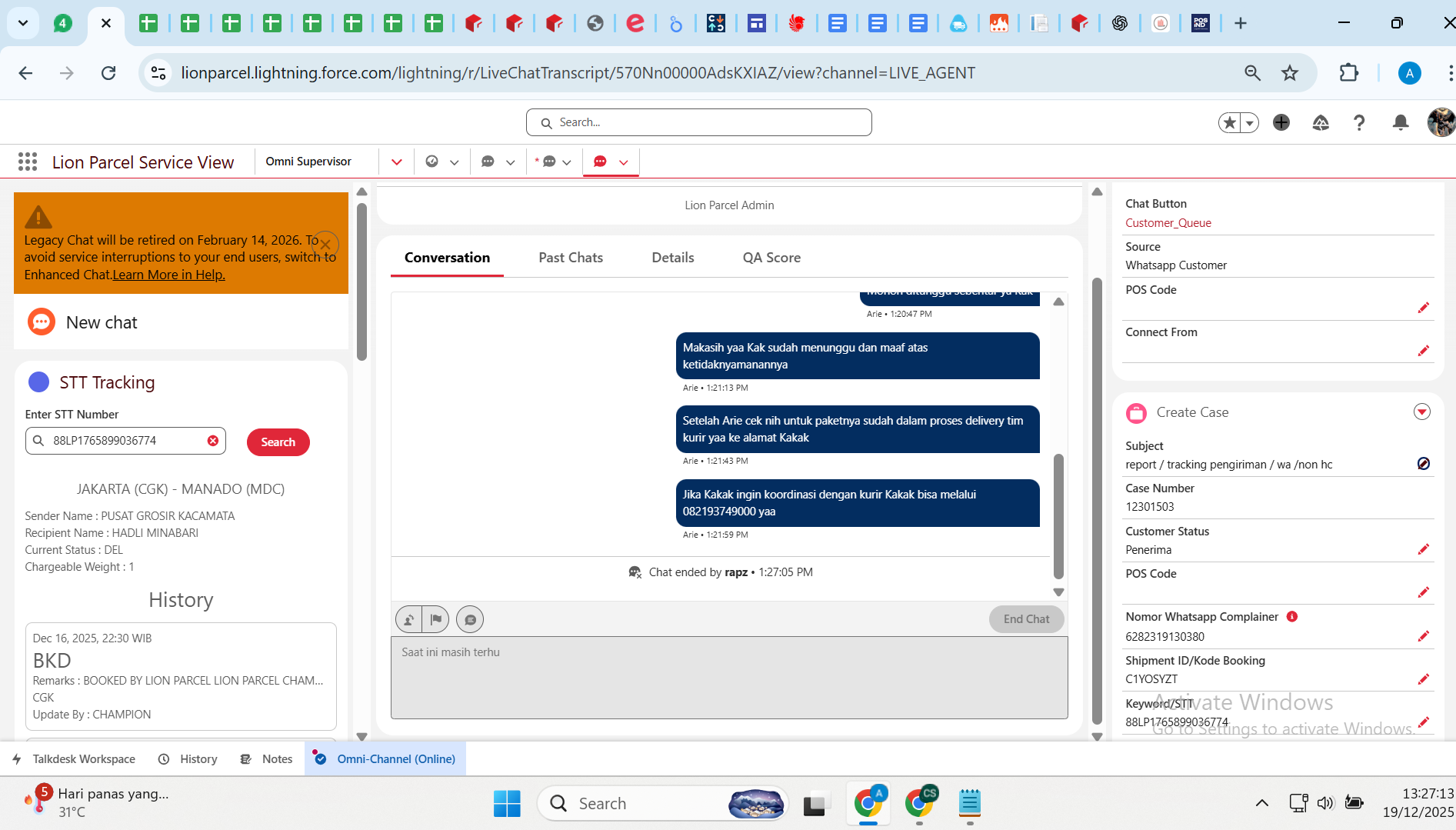Open the Global Actions plus icon
This screenshot has width=1456, height=830.
click(1281, 122)
